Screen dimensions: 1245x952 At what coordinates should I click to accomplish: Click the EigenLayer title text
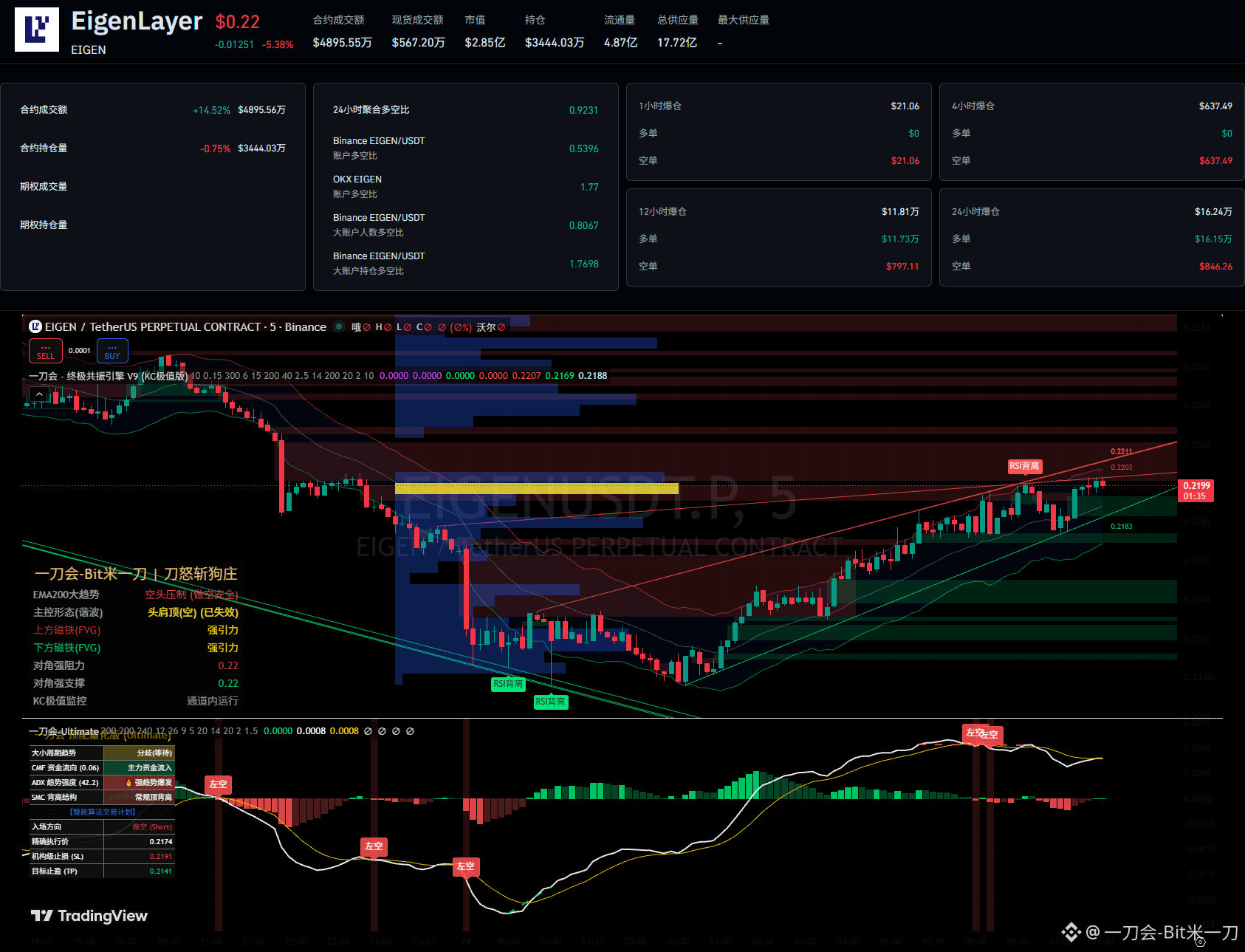click(x=137, y=21)
